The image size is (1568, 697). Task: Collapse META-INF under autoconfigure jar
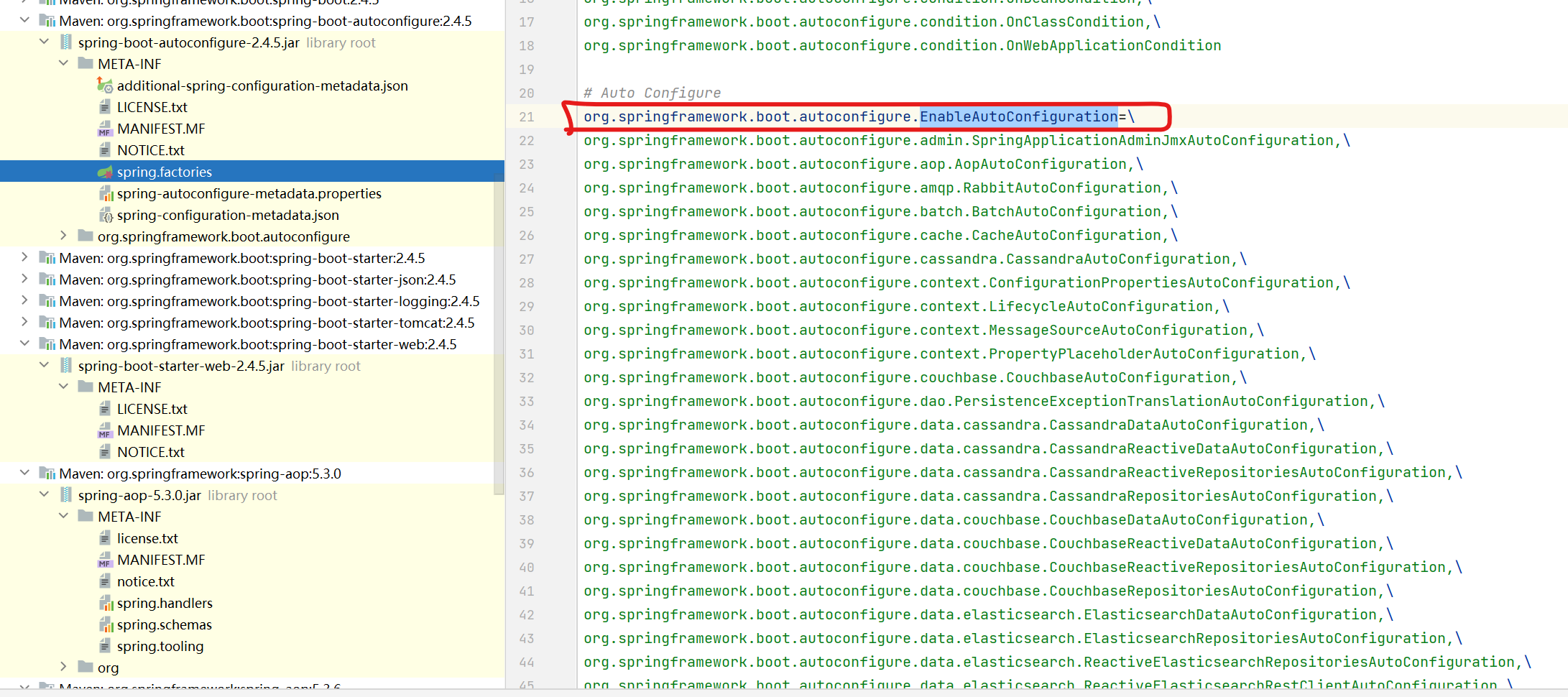tap(63, 63)
